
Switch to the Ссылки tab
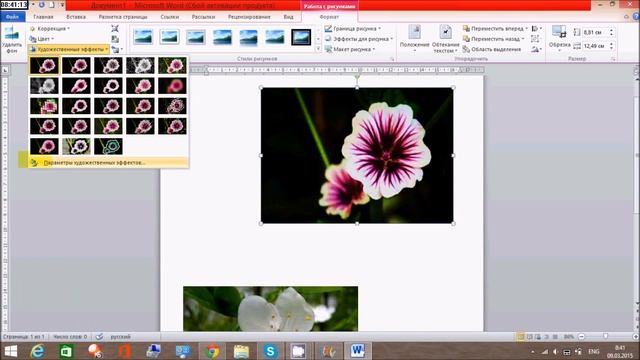click(170, 17)
